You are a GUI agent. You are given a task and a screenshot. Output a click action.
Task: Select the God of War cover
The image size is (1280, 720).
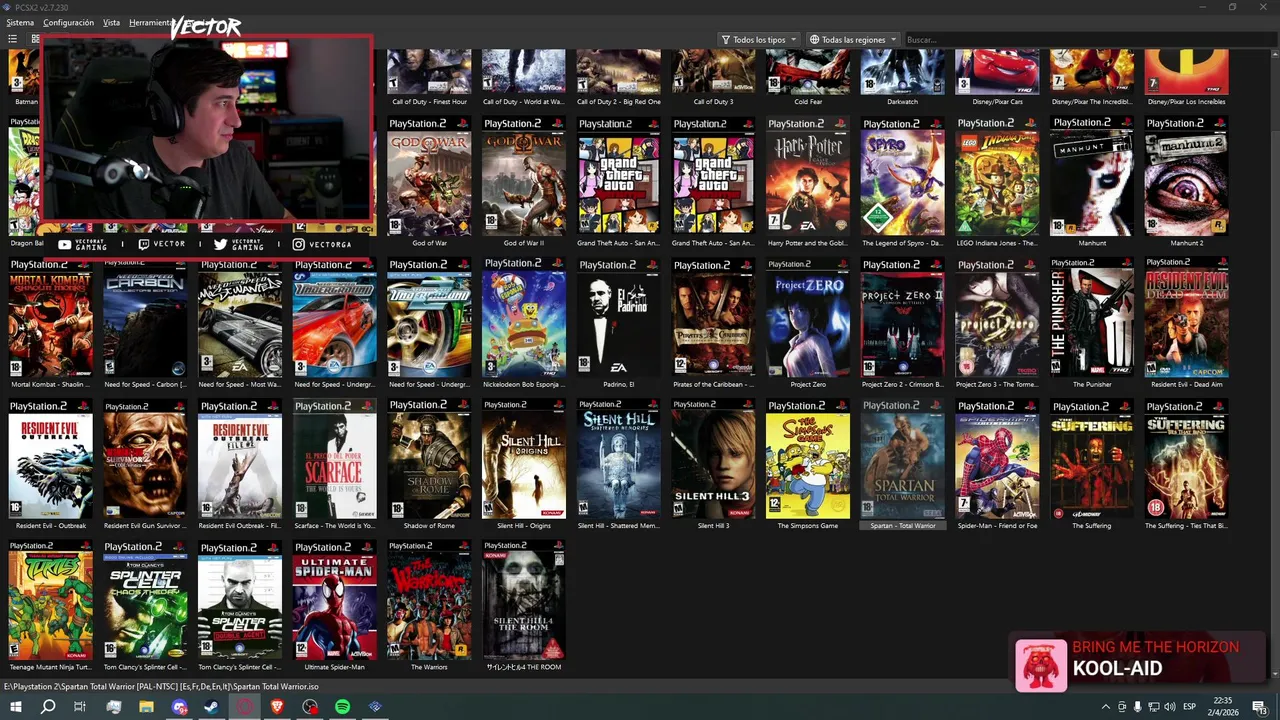[x=429, y=176]
